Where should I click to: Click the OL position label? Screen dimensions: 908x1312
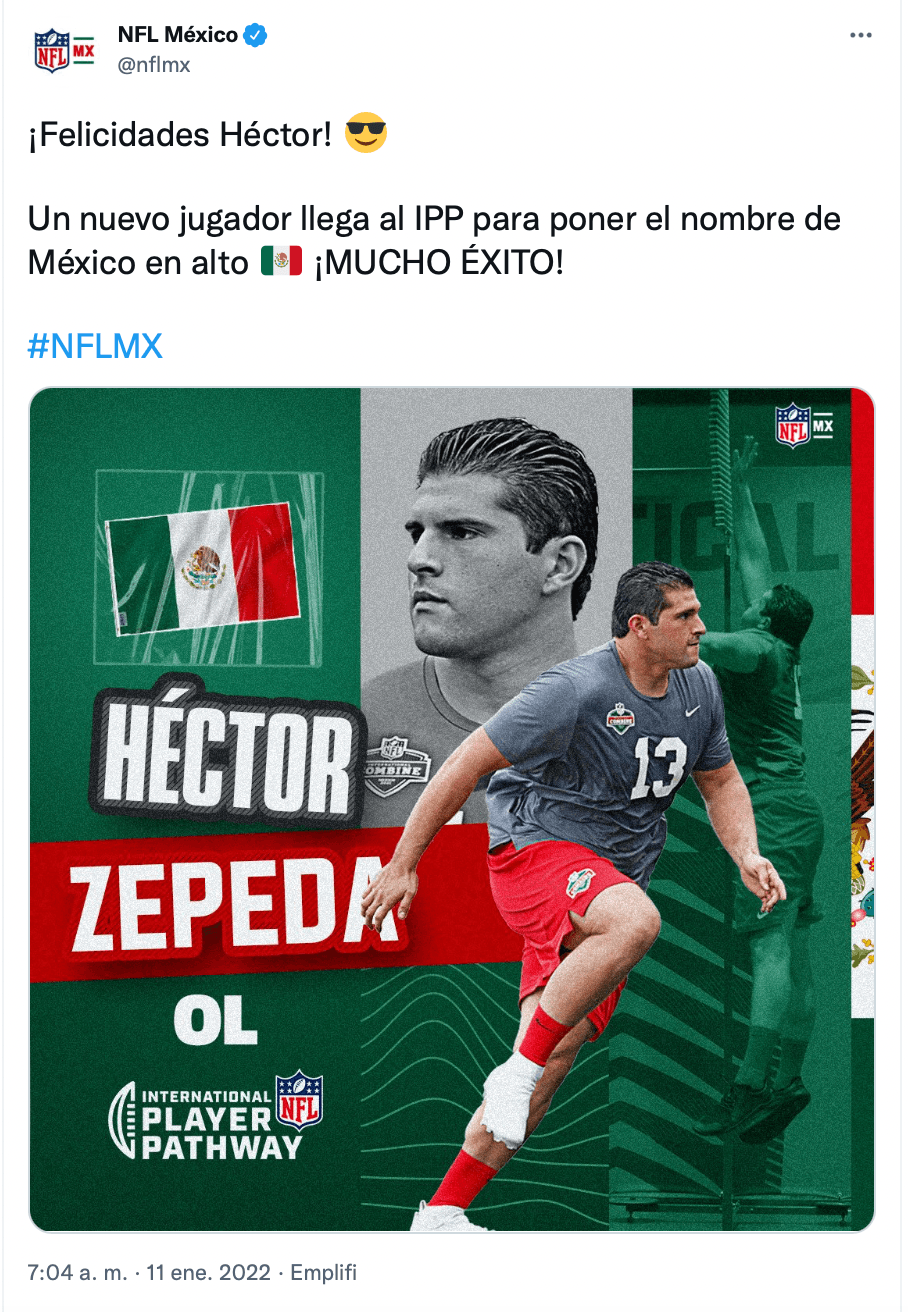click(215, 1021)
